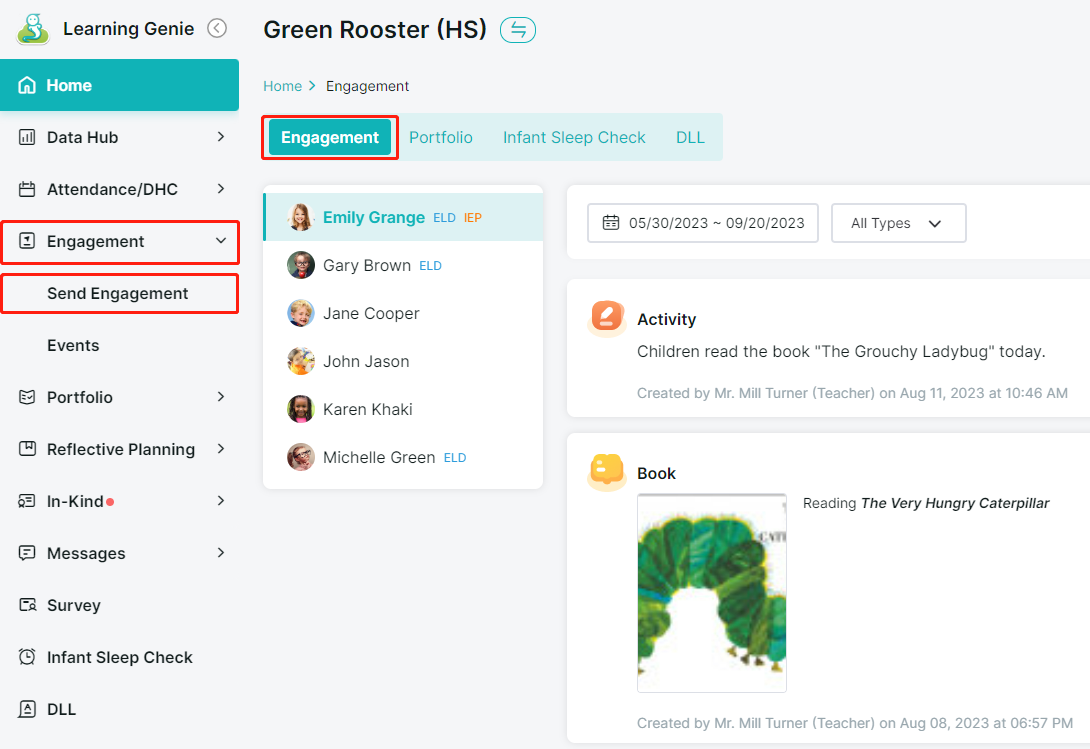Select Gary Brown from the child list
This screenshot has width=1090, height=749.
366,265
